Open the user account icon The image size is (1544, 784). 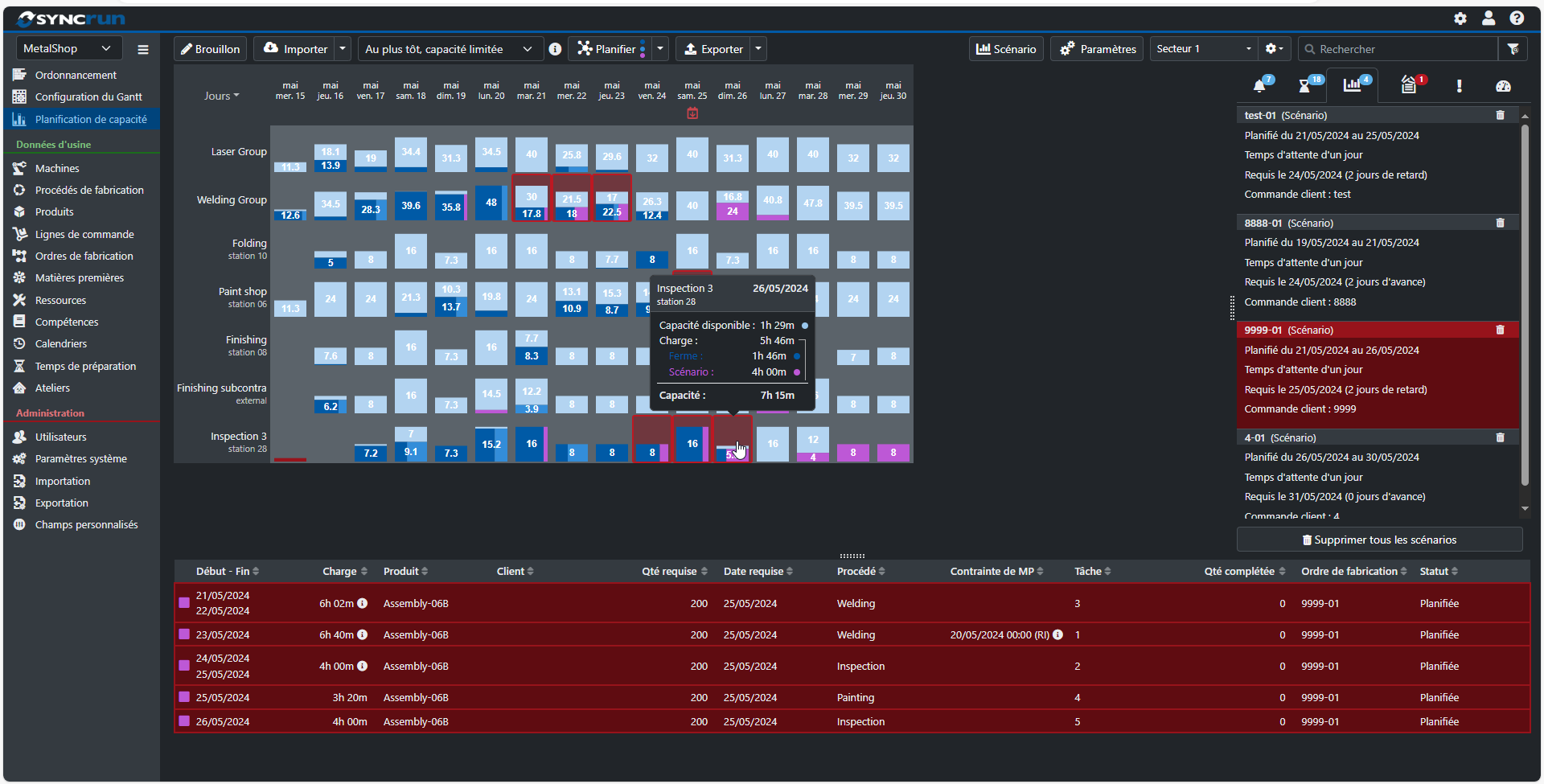pyautogui.click(x=1489, y=18)
